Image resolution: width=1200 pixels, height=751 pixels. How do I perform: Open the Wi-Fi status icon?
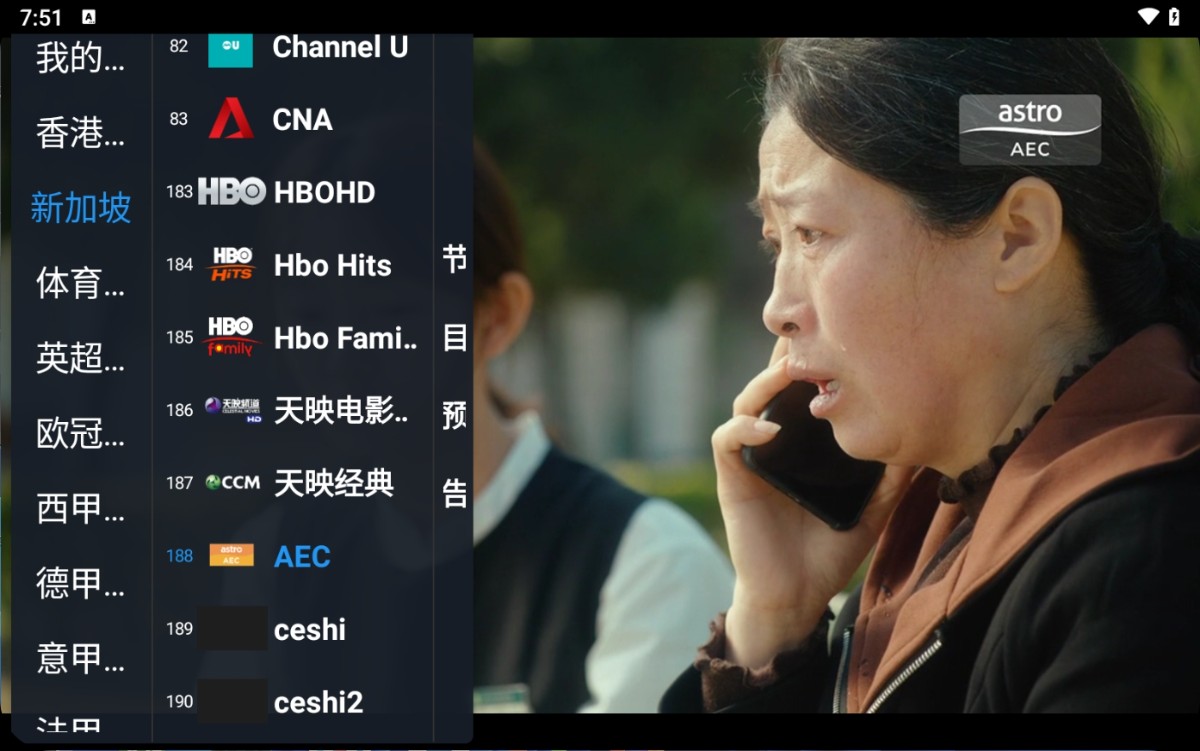pos(1148,17)
